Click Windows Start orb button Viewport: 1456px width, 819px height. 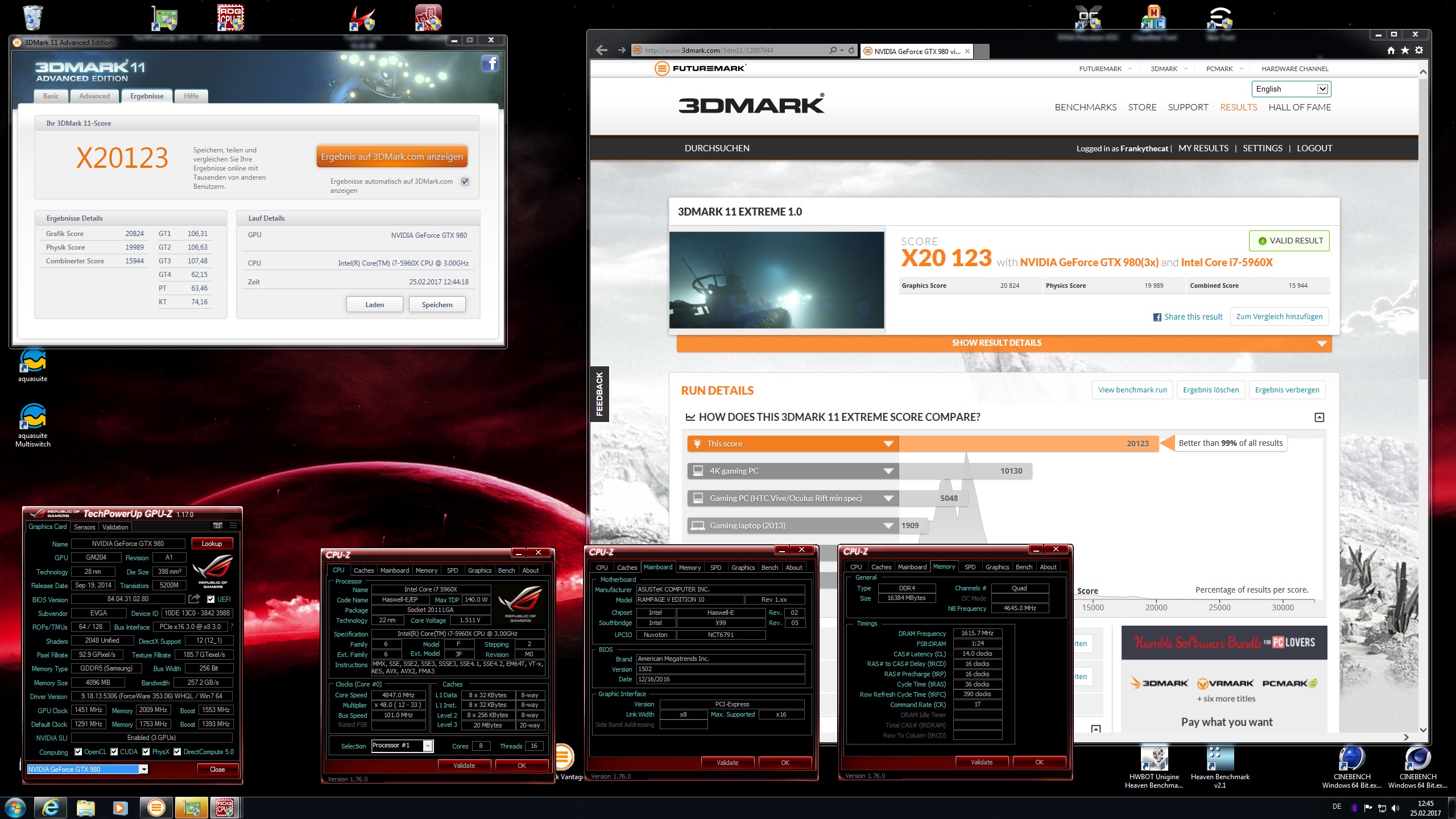point(15,808)
